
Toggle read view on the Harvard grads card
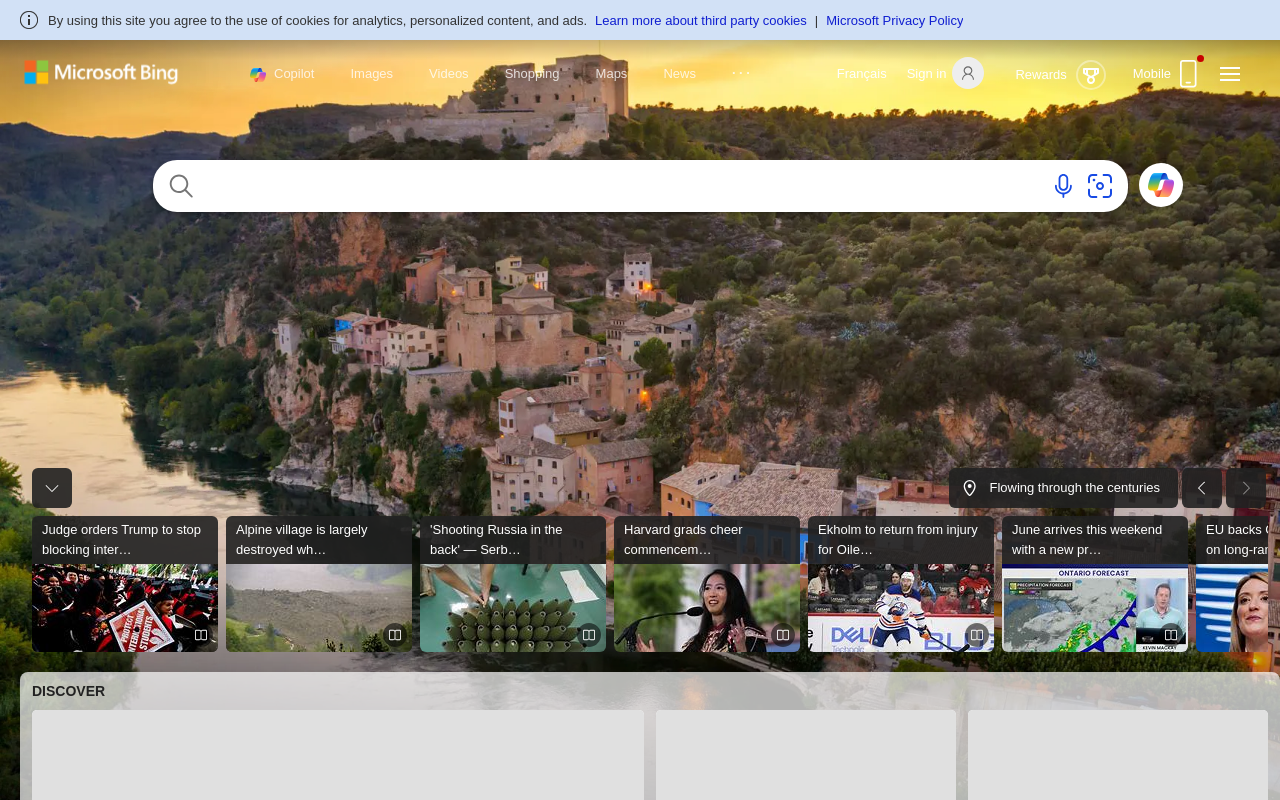(781, 634)
